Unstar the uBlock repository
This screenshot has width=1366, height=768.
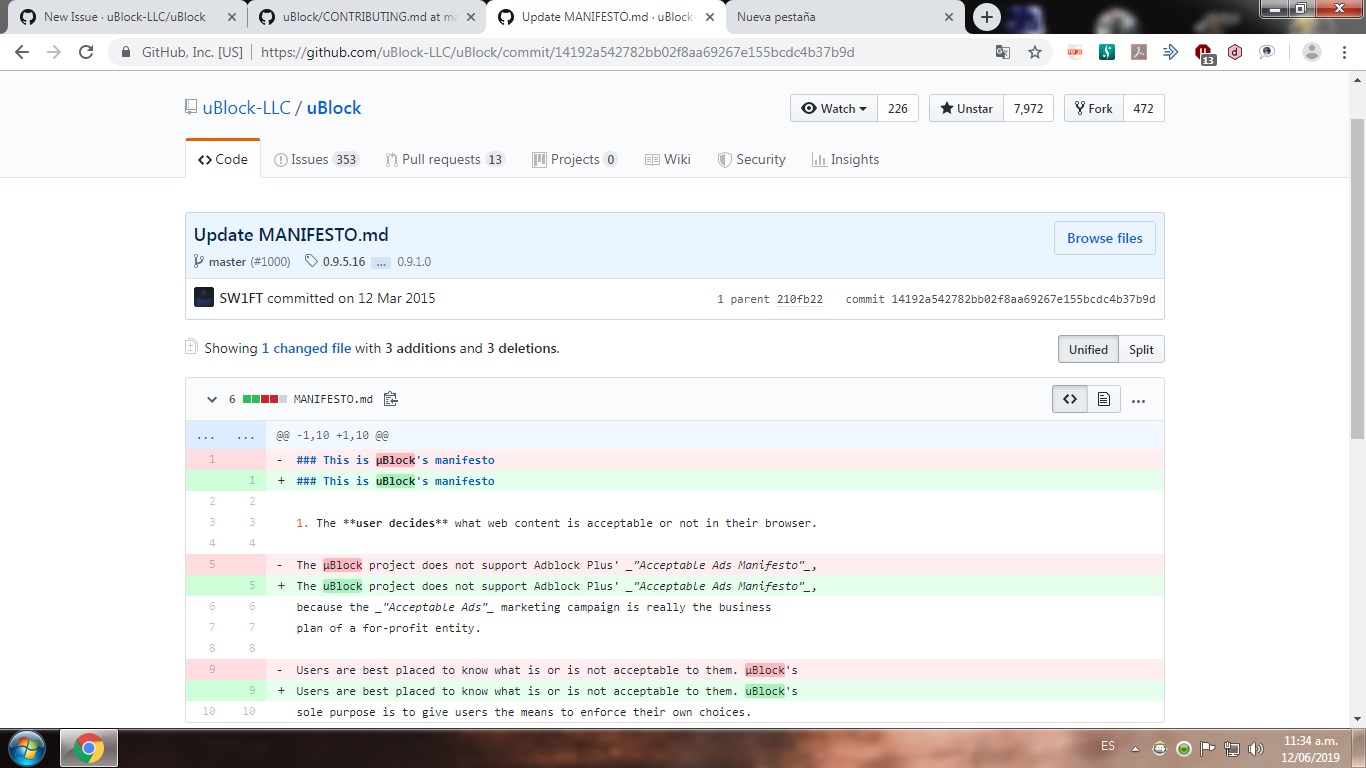coord(964,108)
